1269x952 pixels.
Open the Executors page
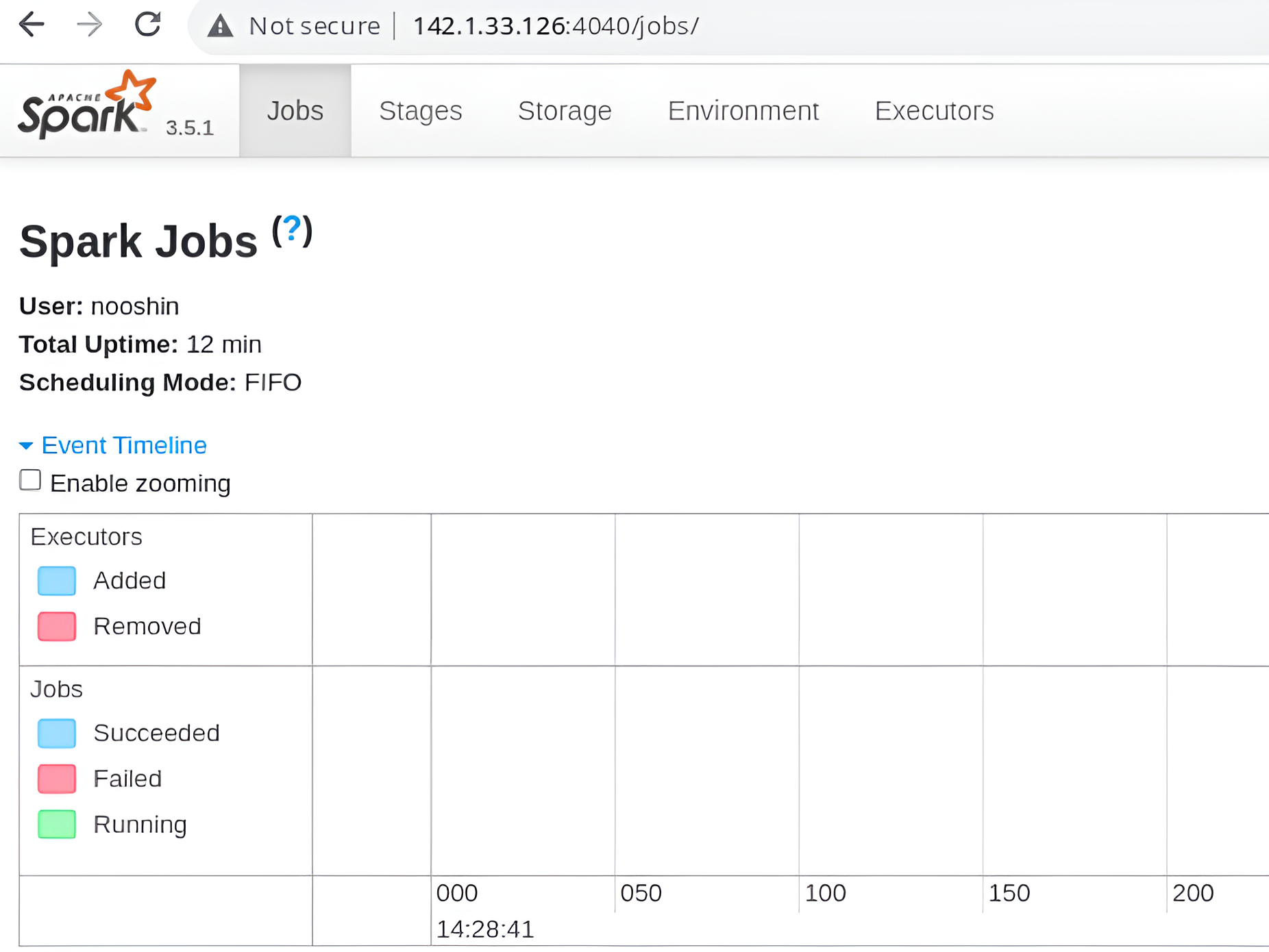tap(933, 110)
